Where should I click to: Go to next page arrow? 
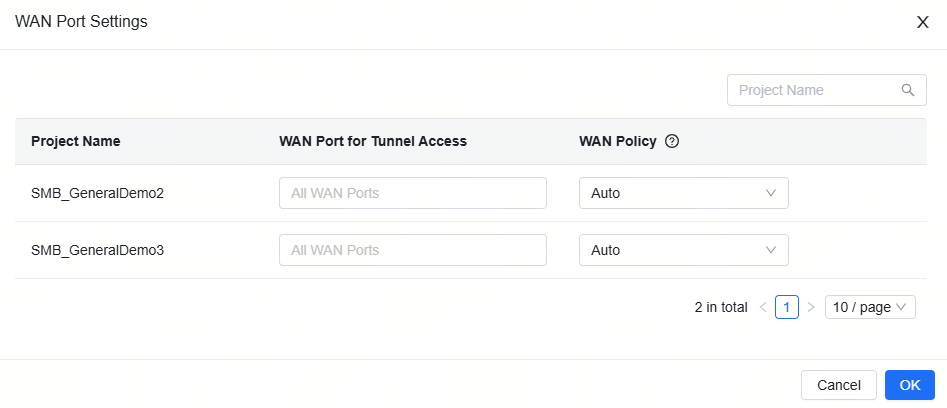pyautogui.click(x=811, y=307)
